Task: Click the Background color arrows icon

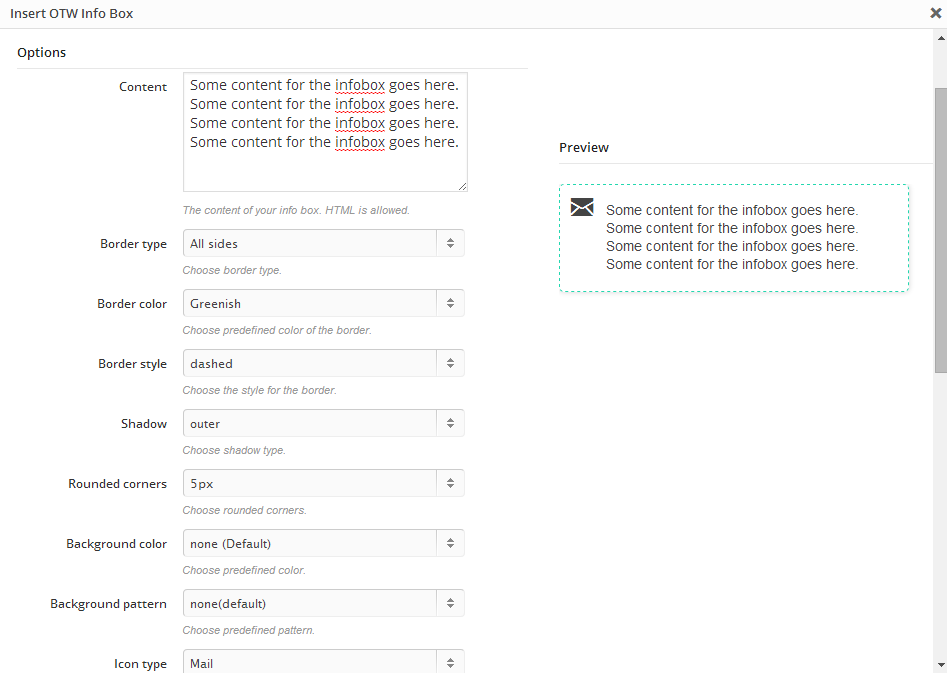Action: click(451, 543)
